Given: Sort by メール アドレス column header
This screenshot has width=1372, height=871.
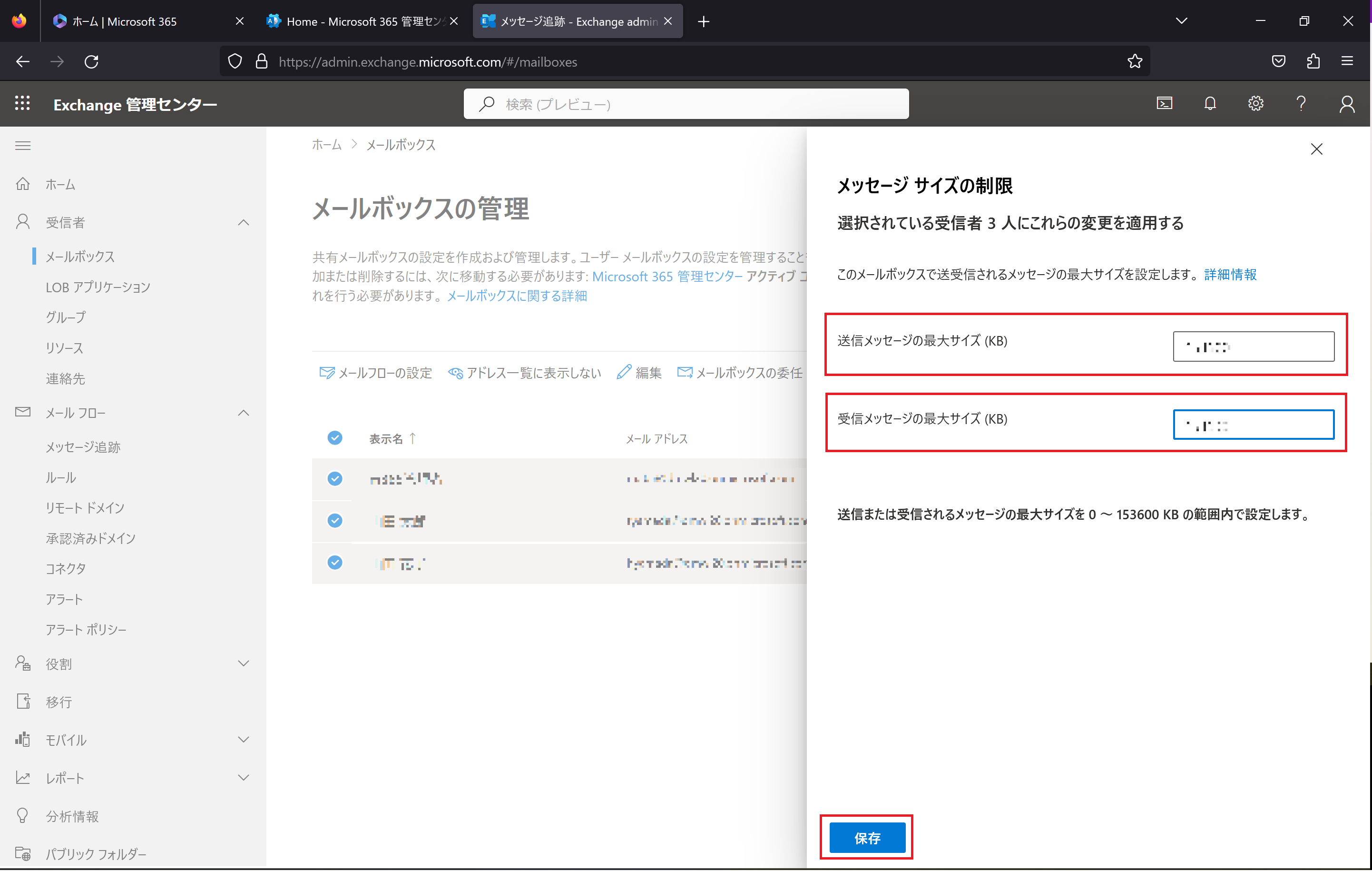Looking at the screenshot, I should coord(657,439).
